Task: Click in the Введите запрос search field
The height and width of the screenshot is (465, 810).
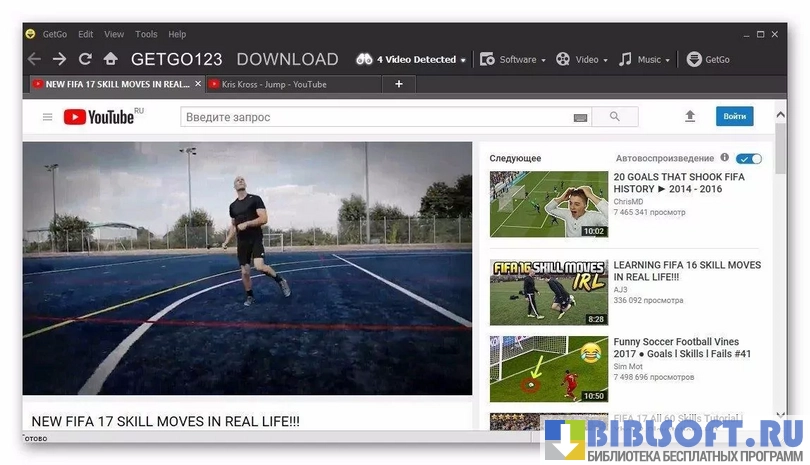Action: pos(375,117)
